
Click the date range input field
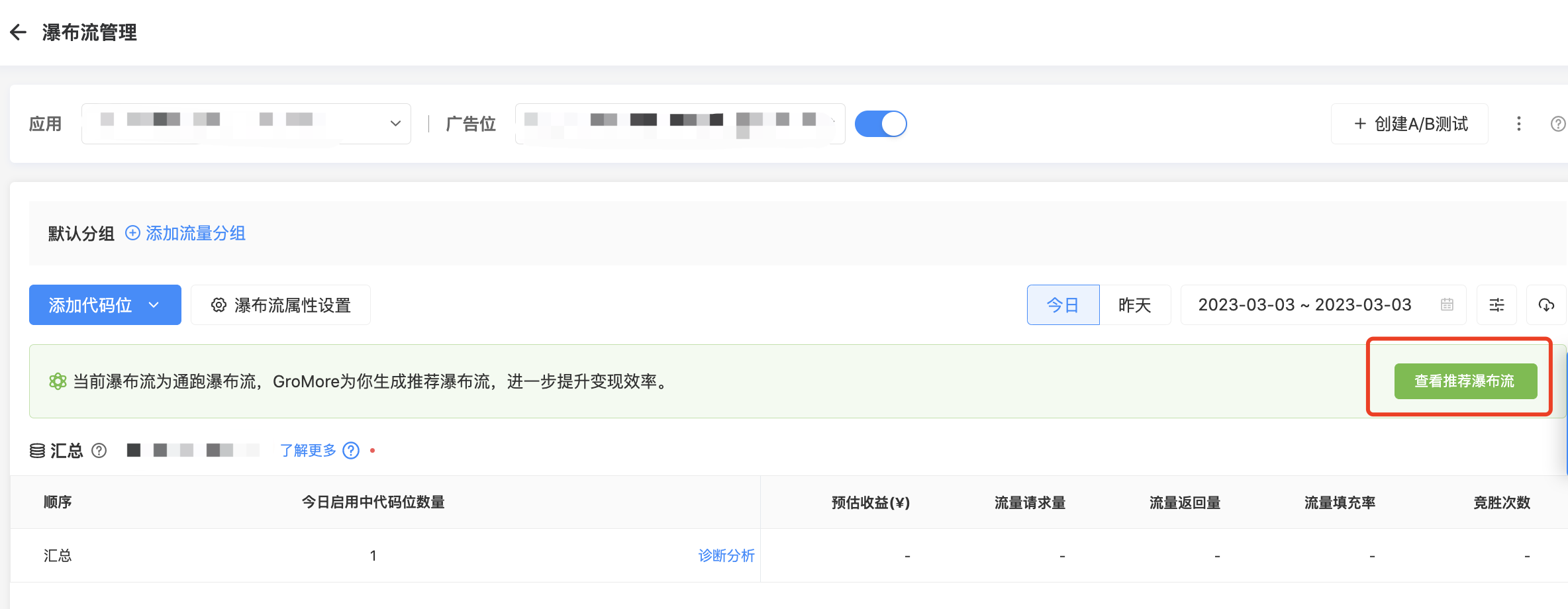click(x=1304, y=304)
